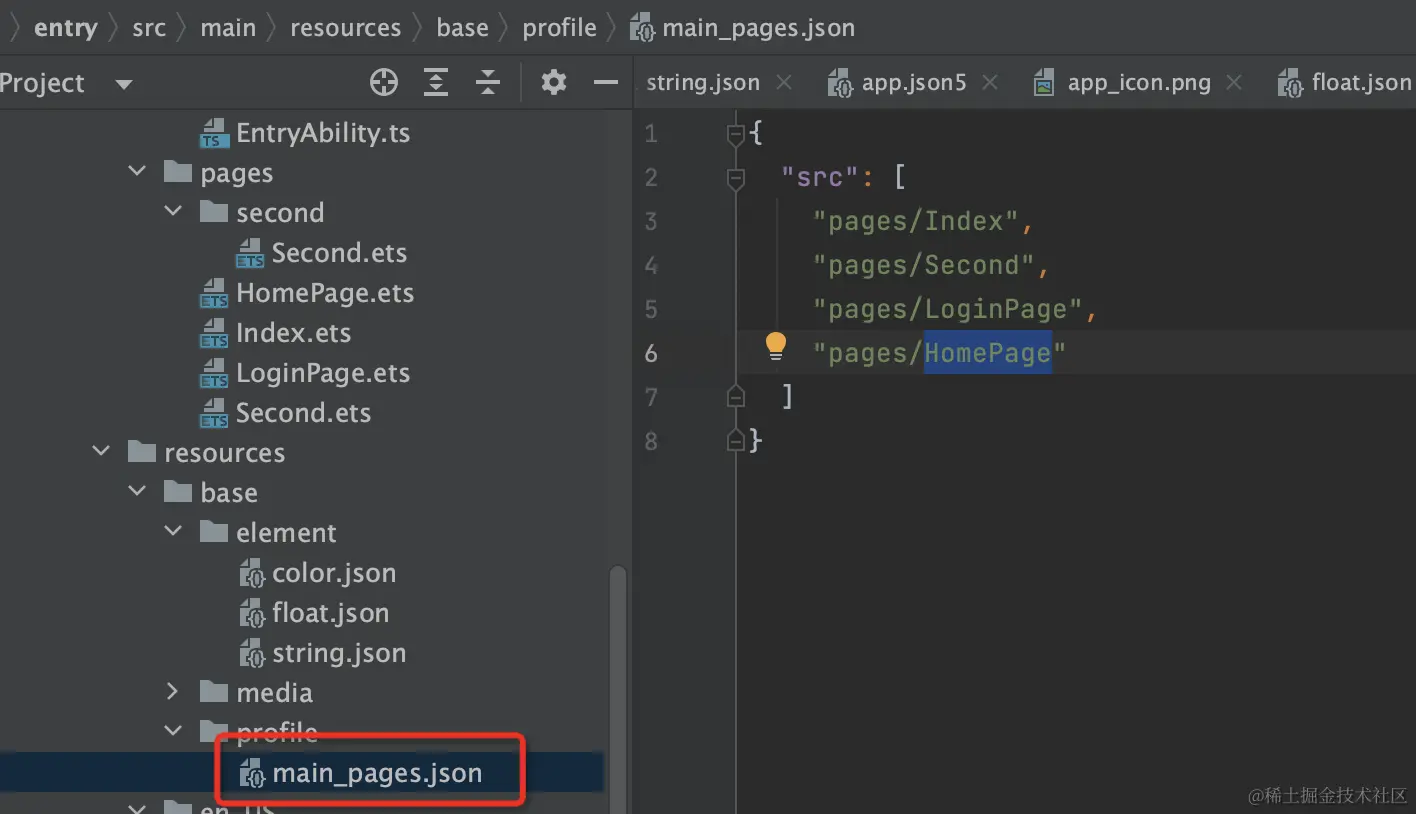Click the fold end marker on line 8
The height and width of the screenshot is (814, 1416).
pyautogui.click(x=736, y=440)
